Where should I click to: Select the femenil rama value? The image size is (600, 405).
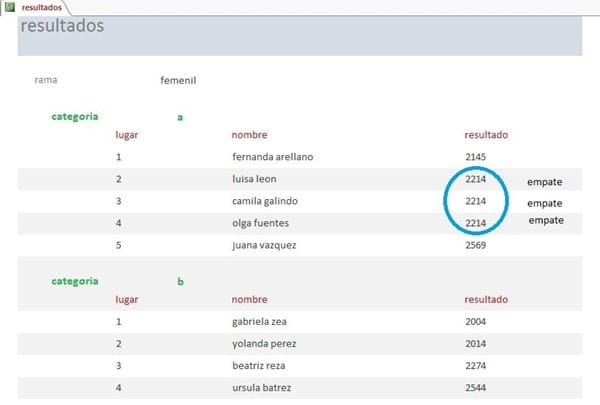pos(178,80)
